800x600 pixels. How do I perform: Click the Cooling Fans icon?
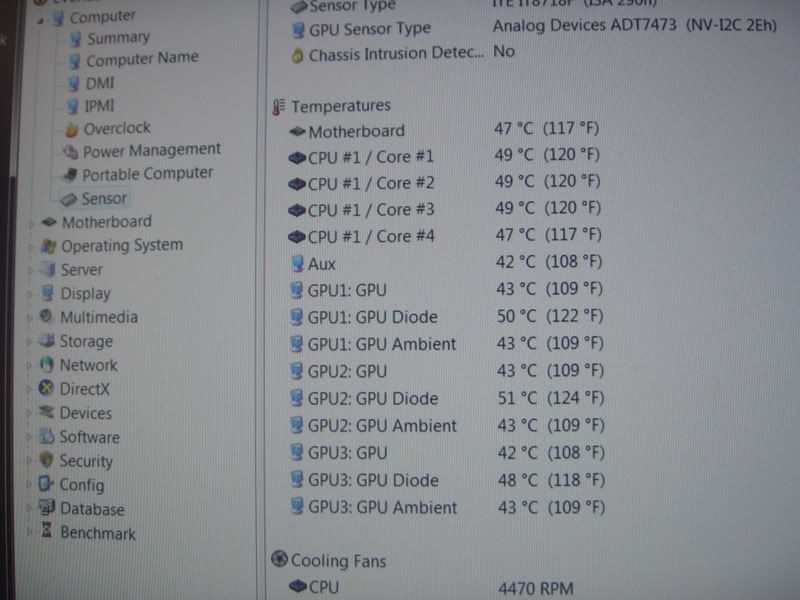pyautogui.click(x=279, y=561)
